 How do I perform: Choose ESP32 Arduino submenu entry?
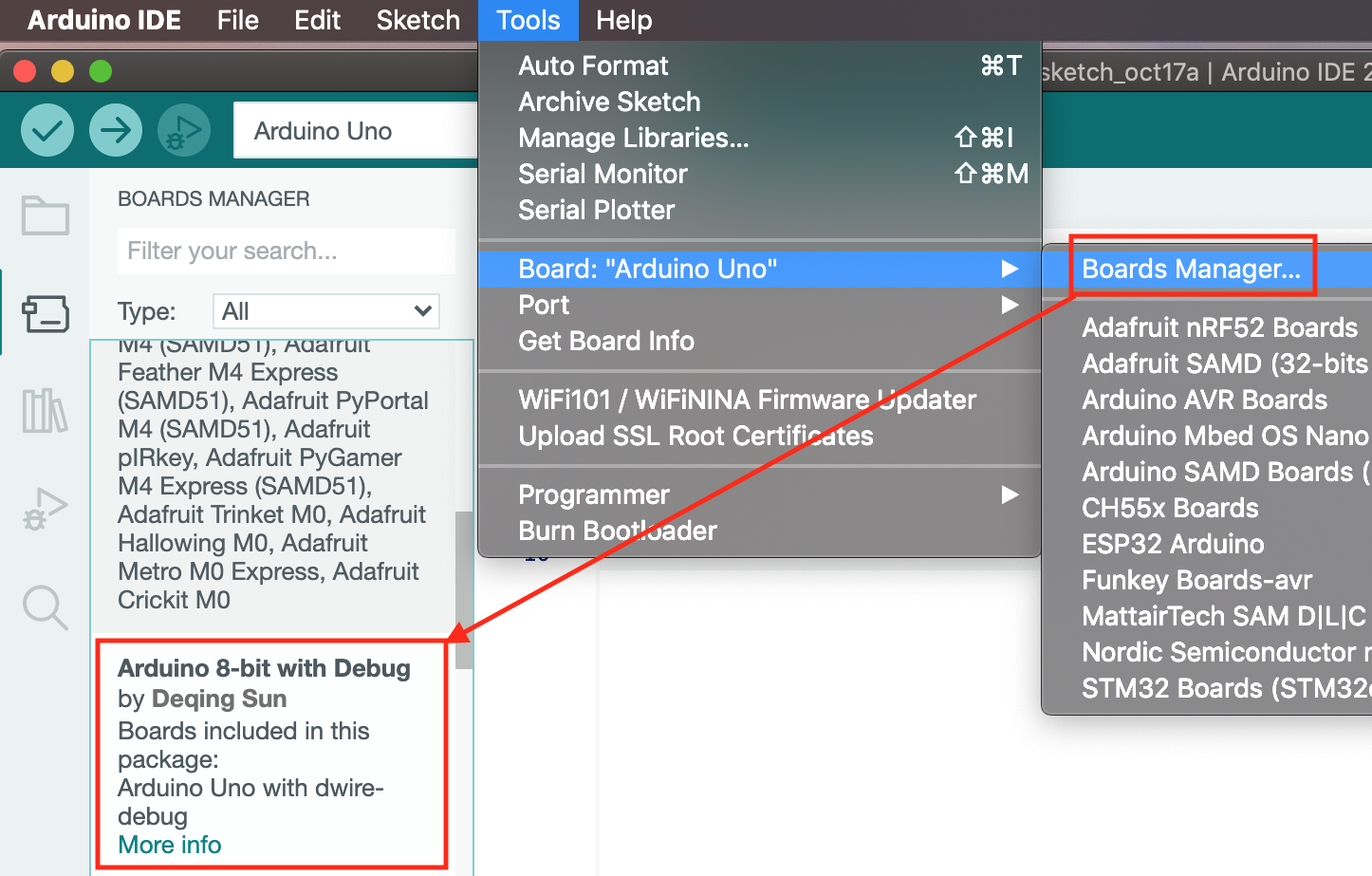[x=1207, y=544]
